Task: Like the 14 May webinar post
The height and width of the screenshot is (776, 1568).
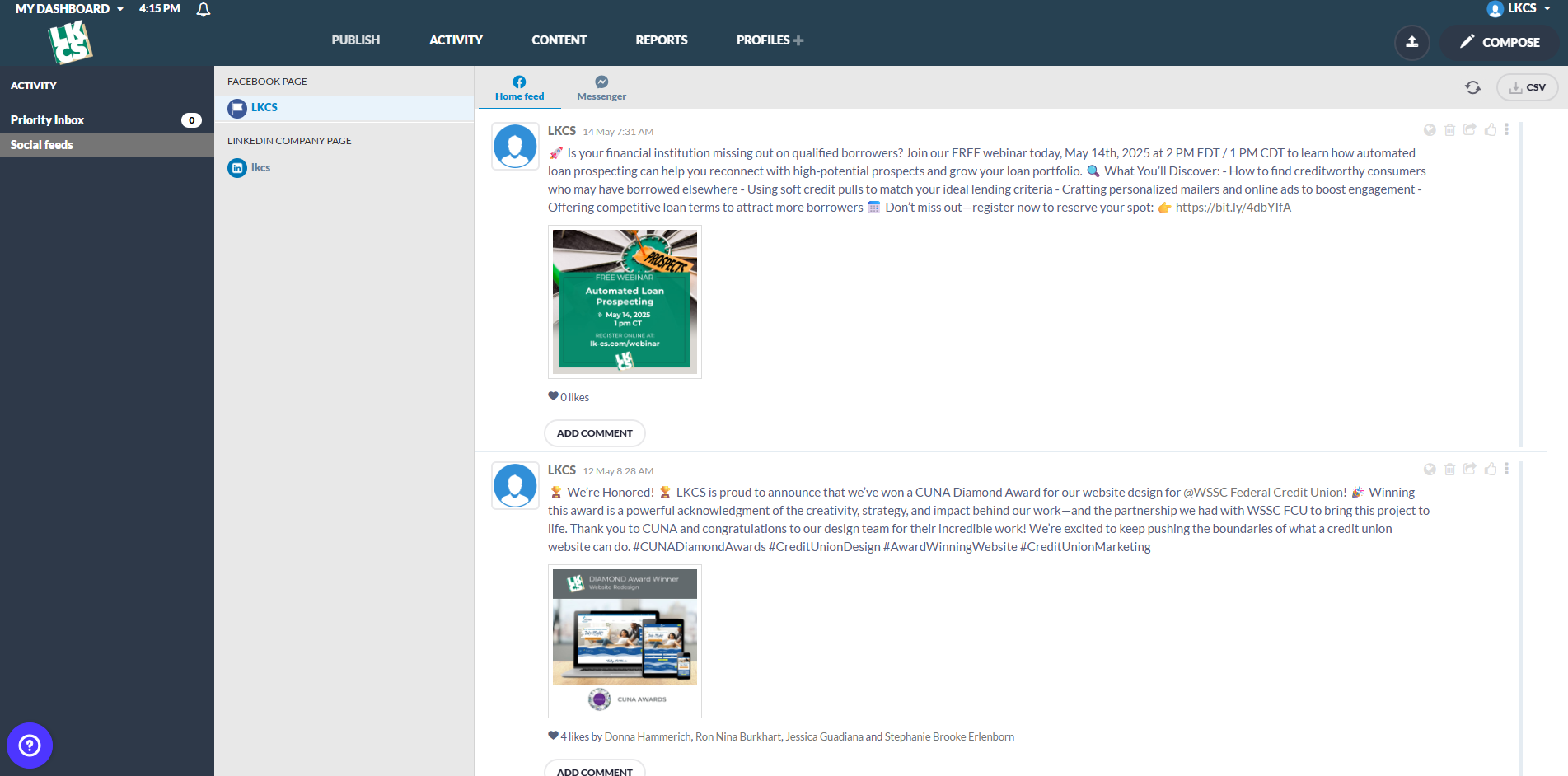Action: [1490, 130]
